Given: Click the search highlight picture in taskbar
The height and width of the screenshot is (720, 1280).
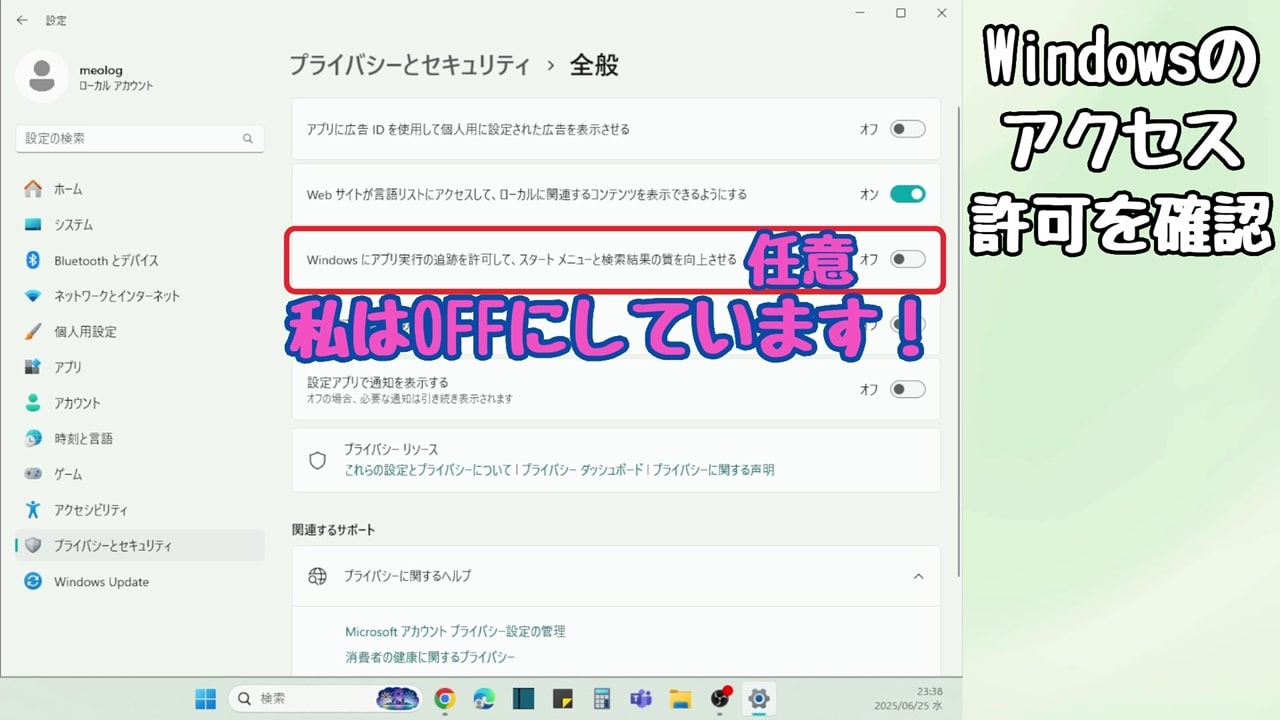Looking at the screenshot, I should click(397, 698).
